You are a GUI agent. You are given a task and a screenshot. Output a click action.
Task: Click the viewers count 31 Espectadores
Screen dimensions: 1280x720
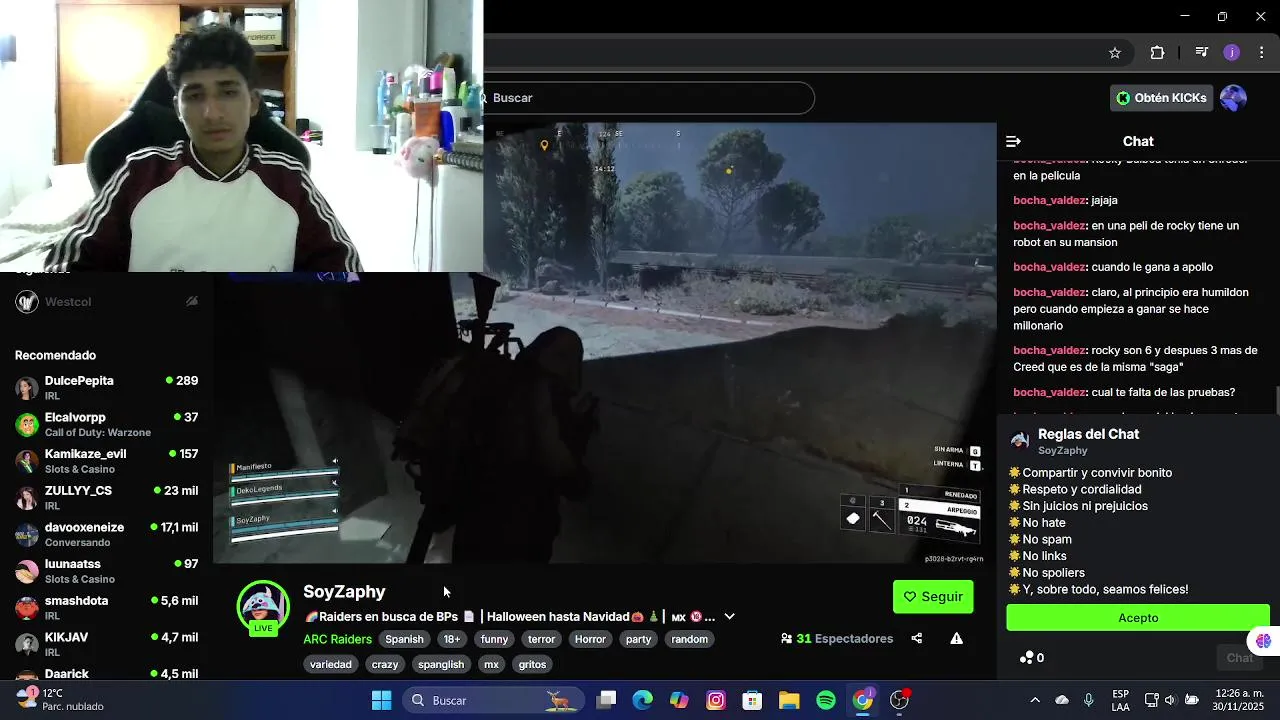[x=837, y=639]
